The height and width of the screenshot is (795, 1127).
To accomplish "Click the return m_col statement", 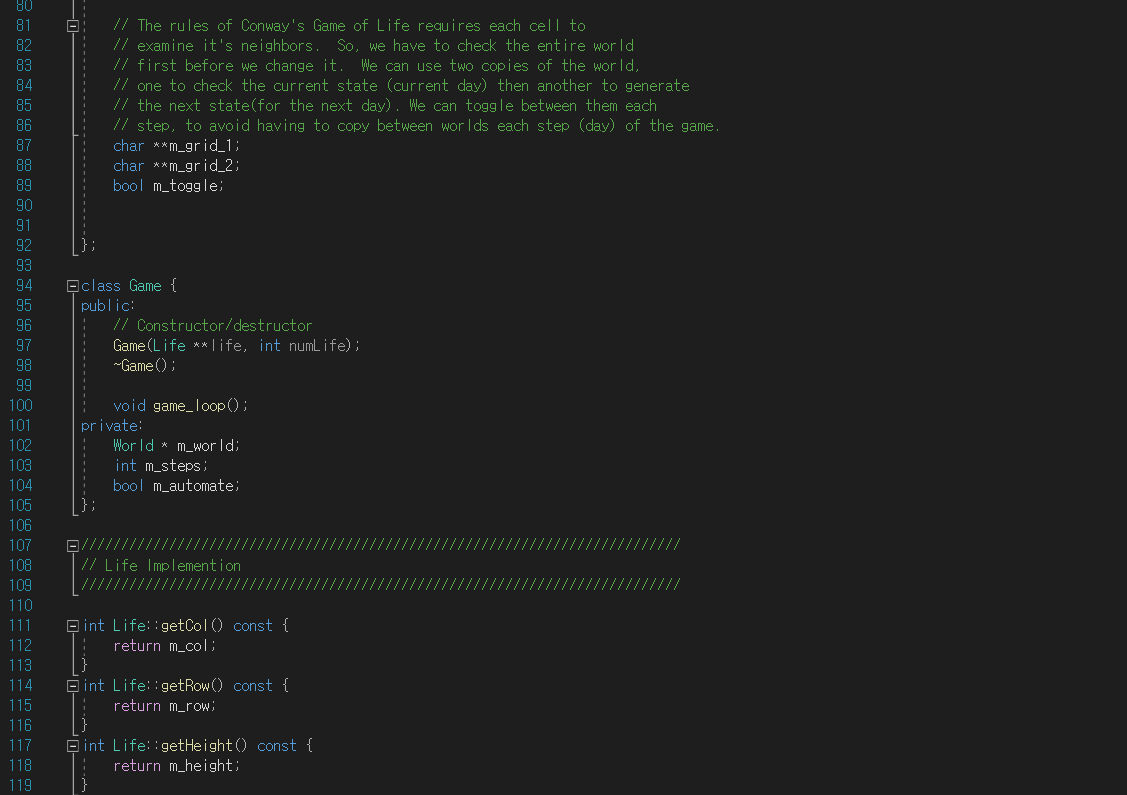I will [165, 645].
